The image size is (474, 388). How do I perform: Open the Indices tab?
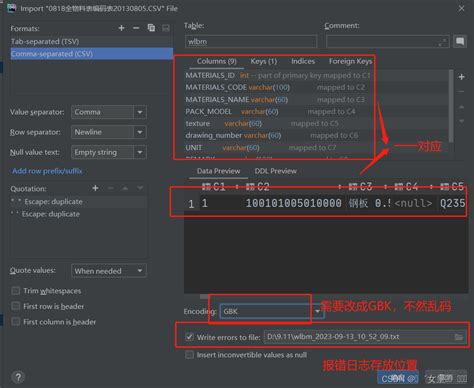coord(303,61)
